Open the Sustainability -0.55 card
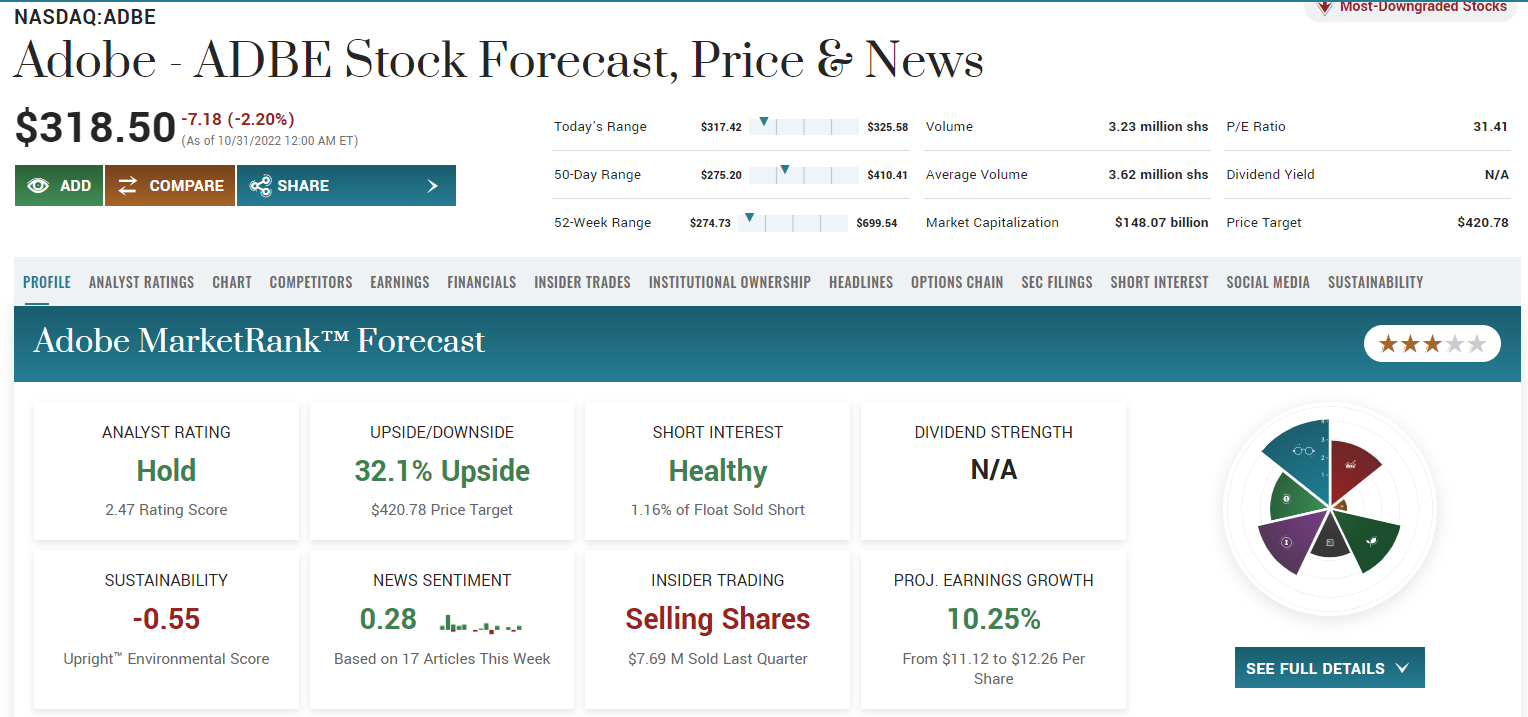1528x717 pixels. 166,629
